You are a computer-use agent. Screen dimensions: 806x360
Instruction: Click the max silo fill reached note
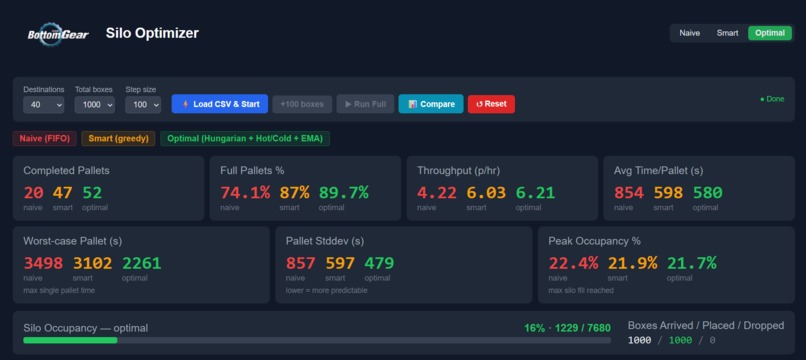pos(581,291)
